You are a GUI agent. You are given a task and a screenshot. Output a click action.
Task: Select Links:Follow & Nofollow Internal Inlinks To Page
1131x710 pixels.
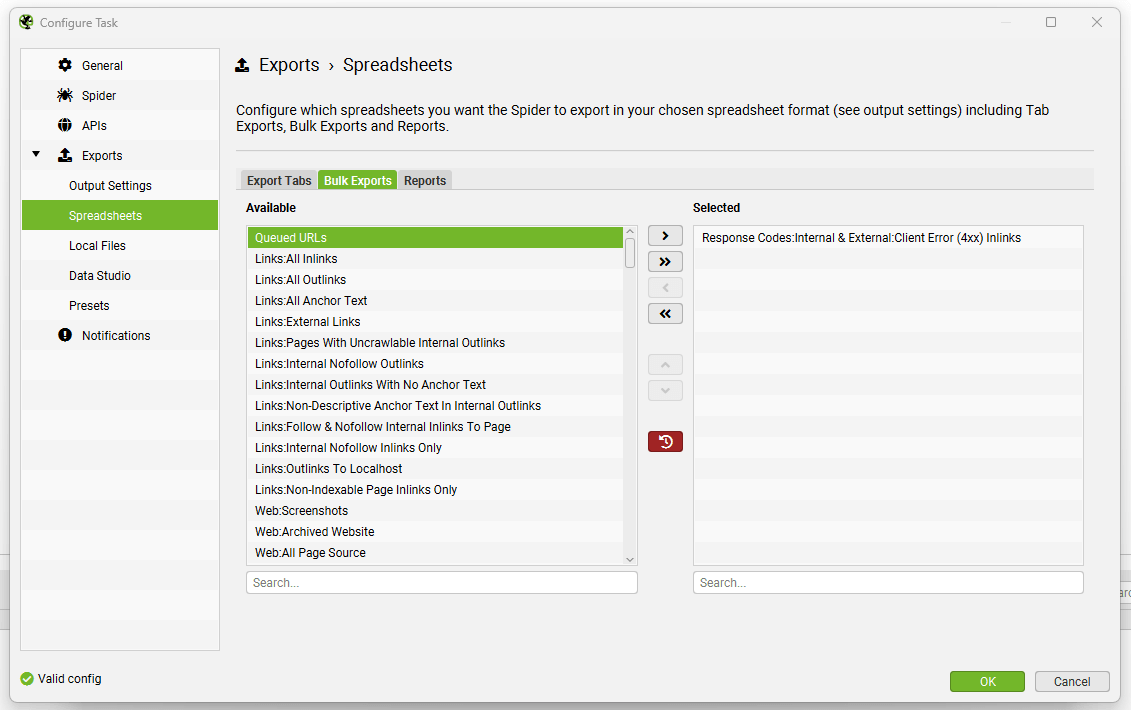coord(435,426)
